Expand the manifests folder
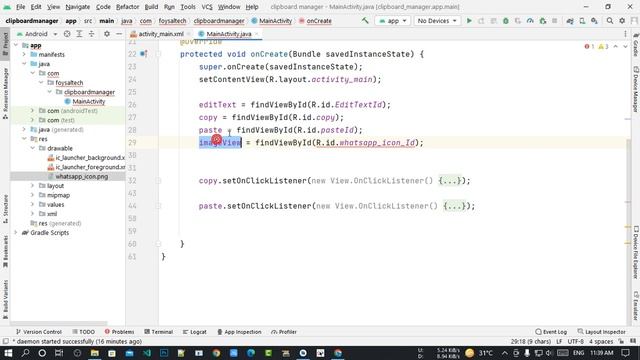The image size is (640, 360). (24, 54)
